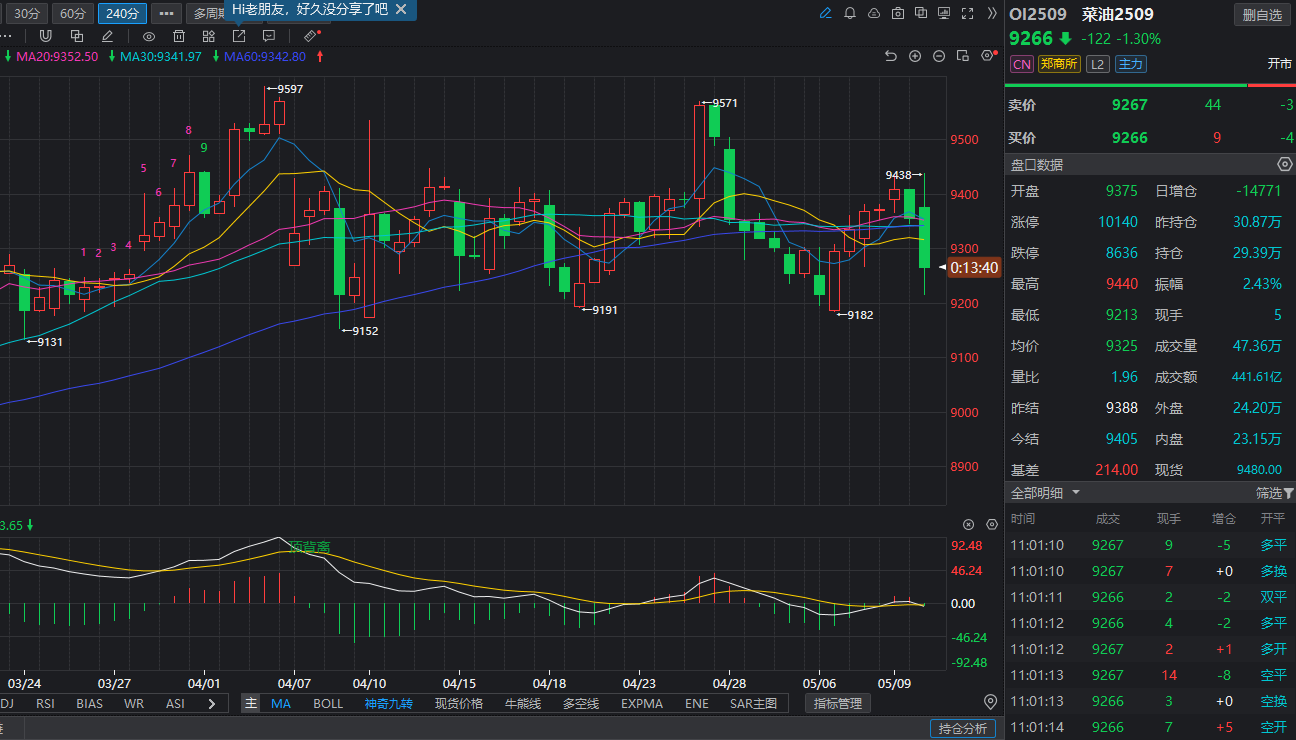
Task: Click the location pin icon at the bottom right
Action: pos(990,701)
